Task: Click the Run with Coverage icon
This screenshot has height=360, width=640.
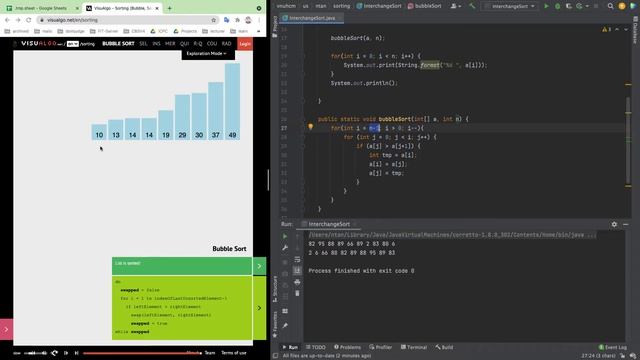Action: tap(569, 6)
